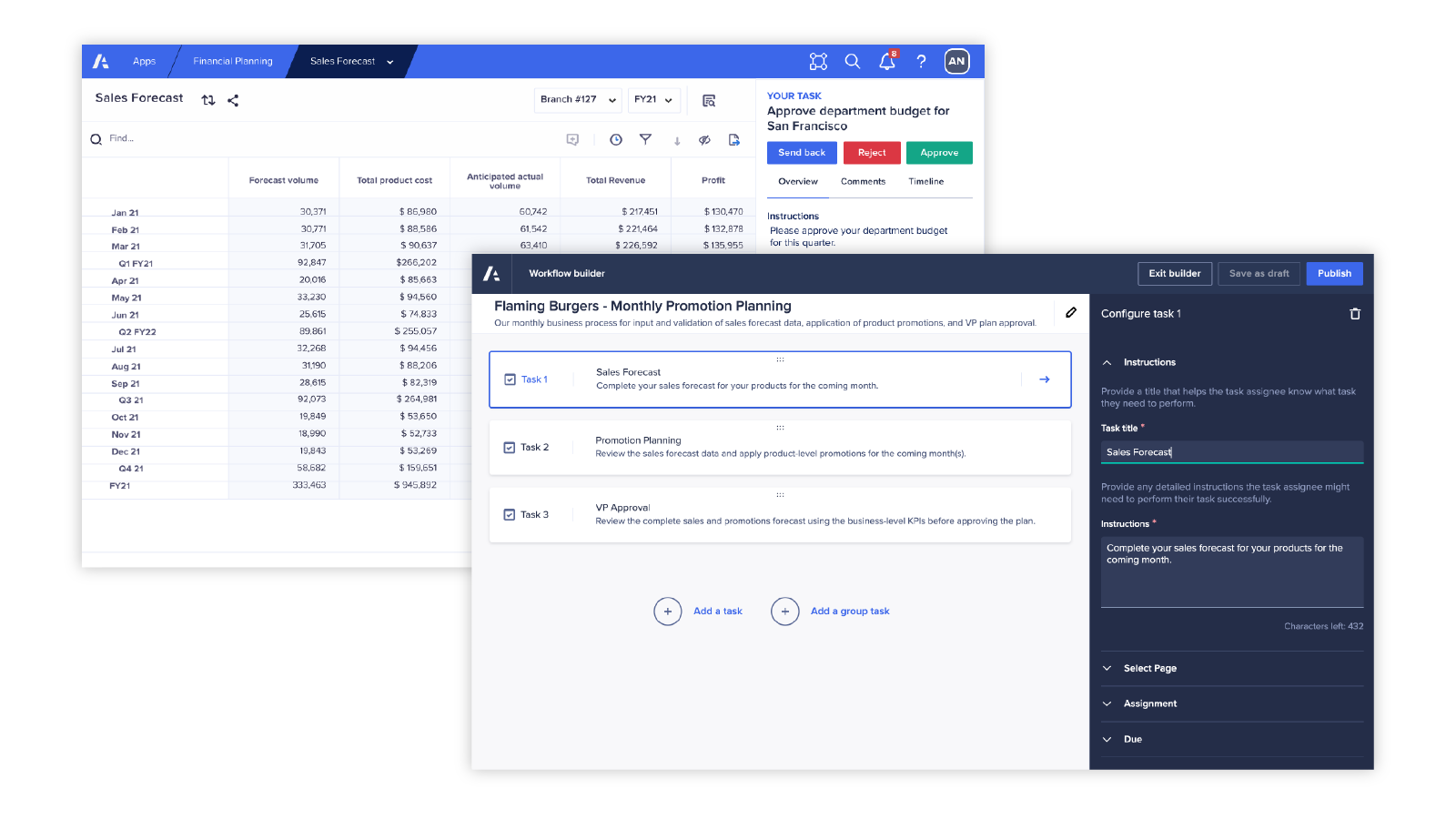
Task: Switch to the Comments tab
Action: pos(863,181)
